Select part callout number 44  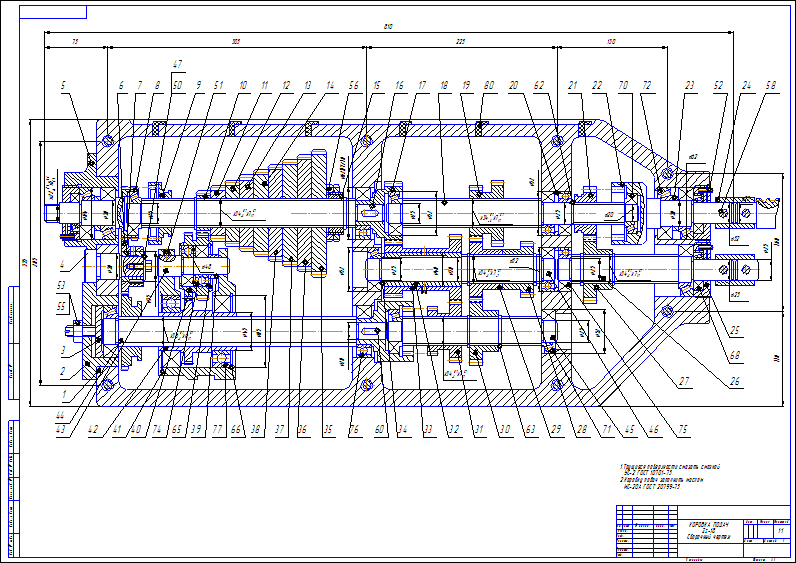coord(60,415)
